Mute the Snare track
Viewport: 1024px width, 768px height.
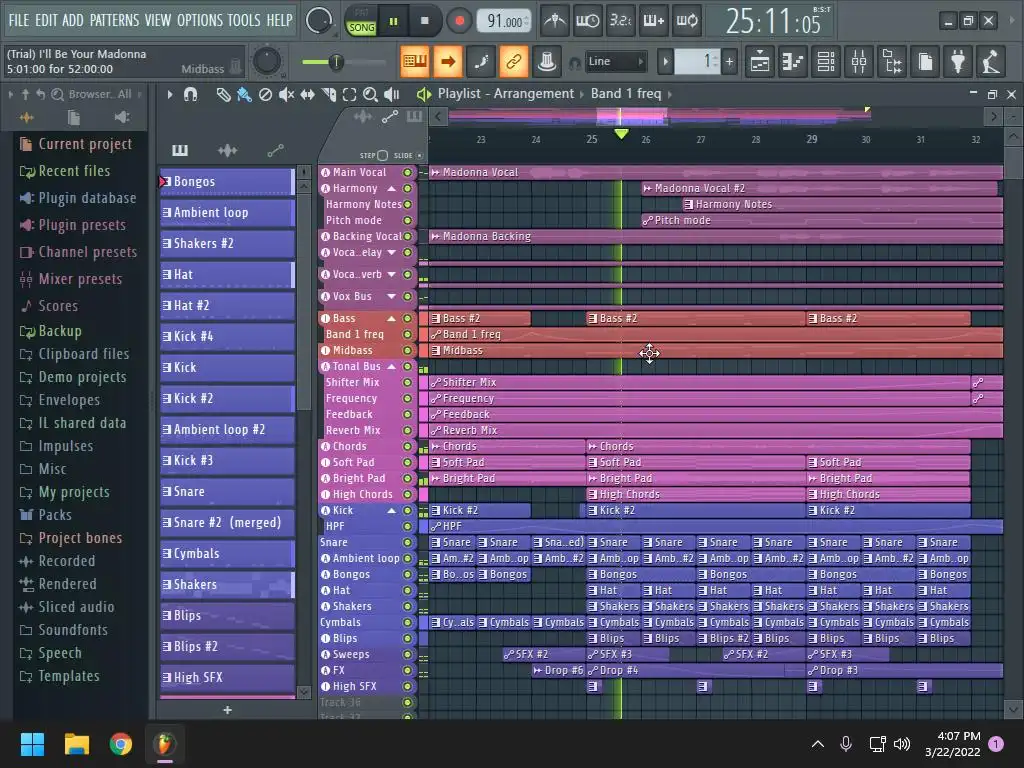point(408,542)
